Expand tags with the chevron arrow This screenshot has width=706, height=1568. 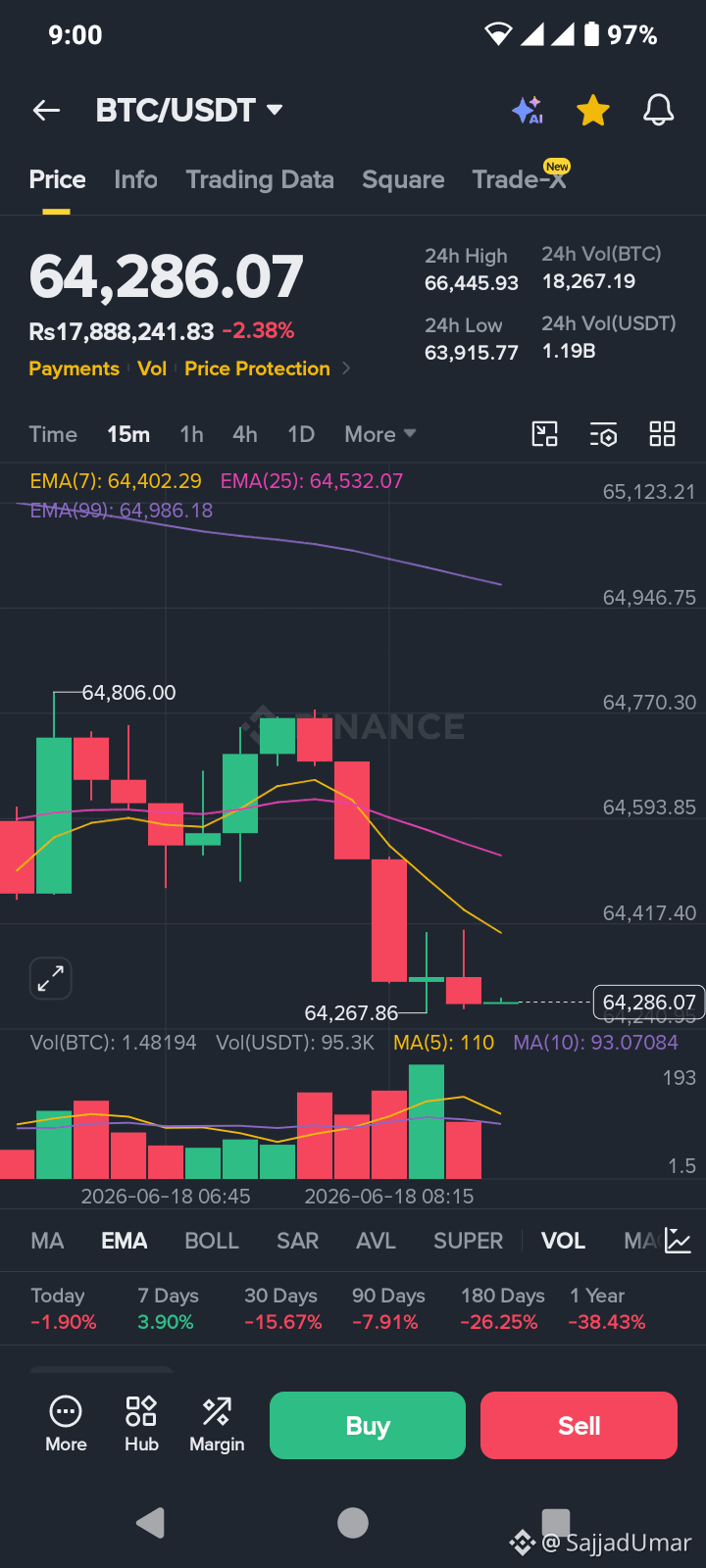[x=346, y=368]
